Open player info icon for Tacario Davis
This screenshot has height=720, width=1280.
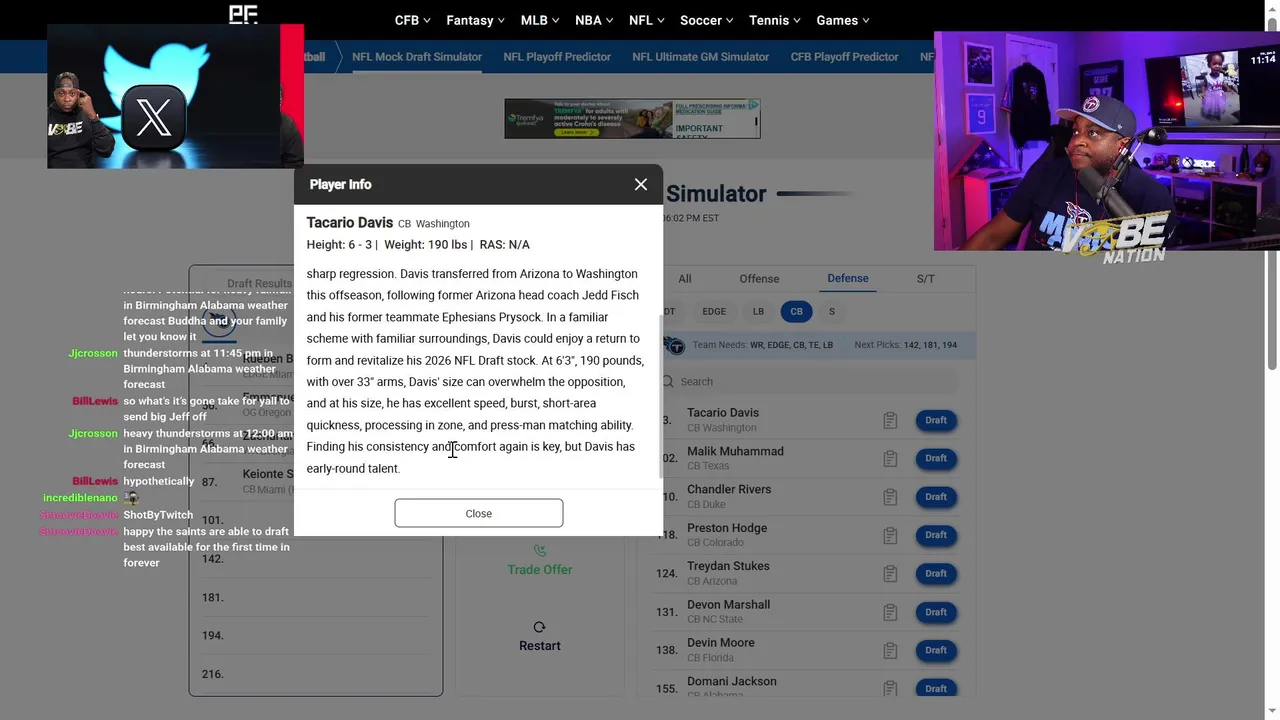(x=890, y=420)
